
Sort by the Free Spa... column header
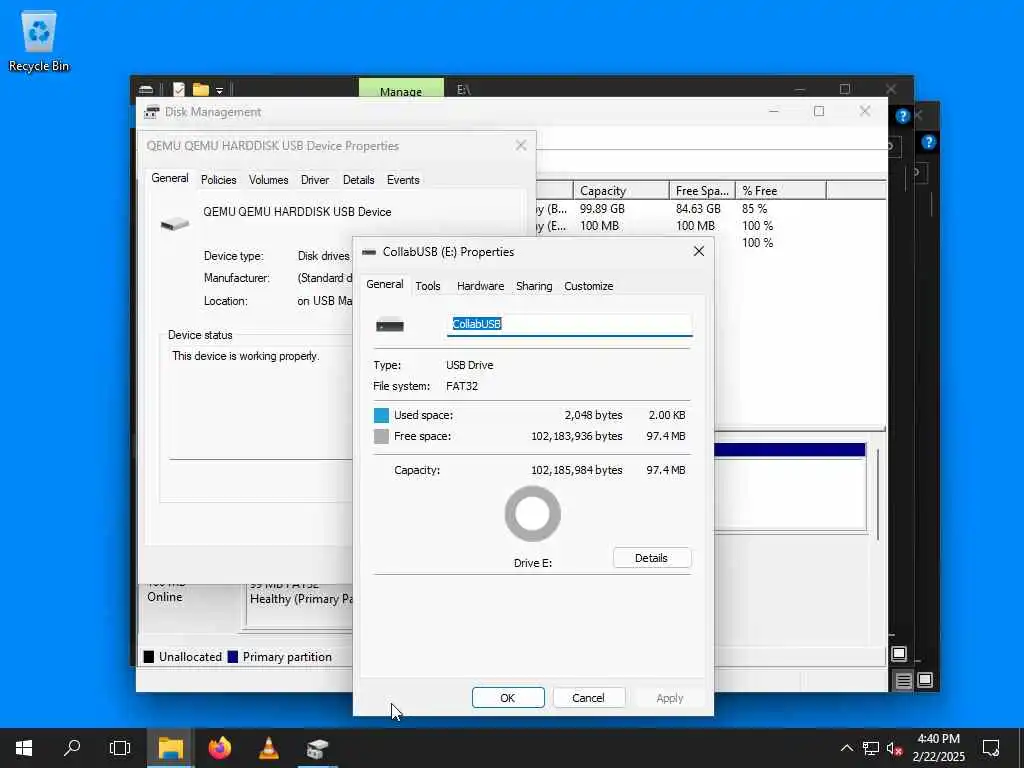pos(702,191)
